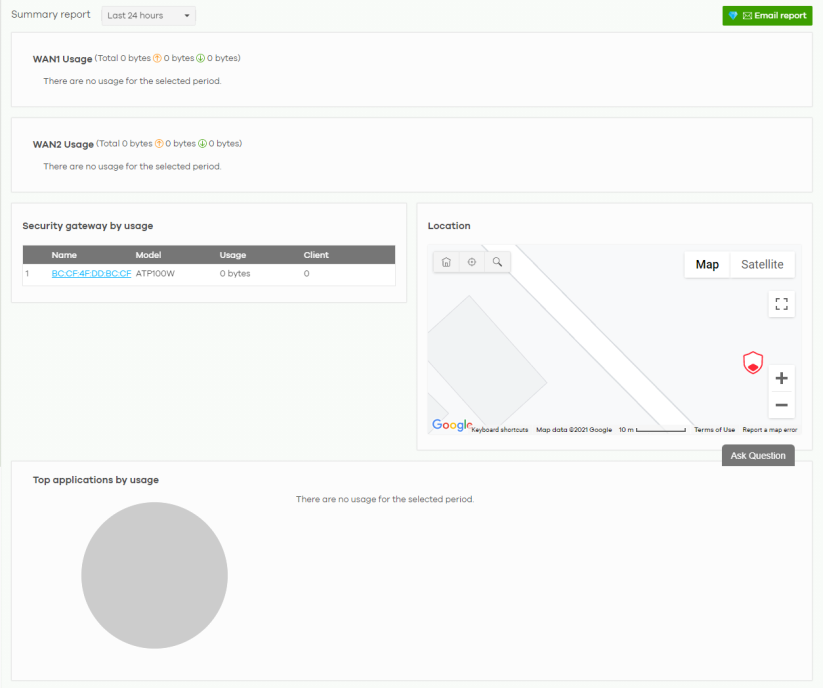
Task: Click the Client column header
Action: click(316, 255)
